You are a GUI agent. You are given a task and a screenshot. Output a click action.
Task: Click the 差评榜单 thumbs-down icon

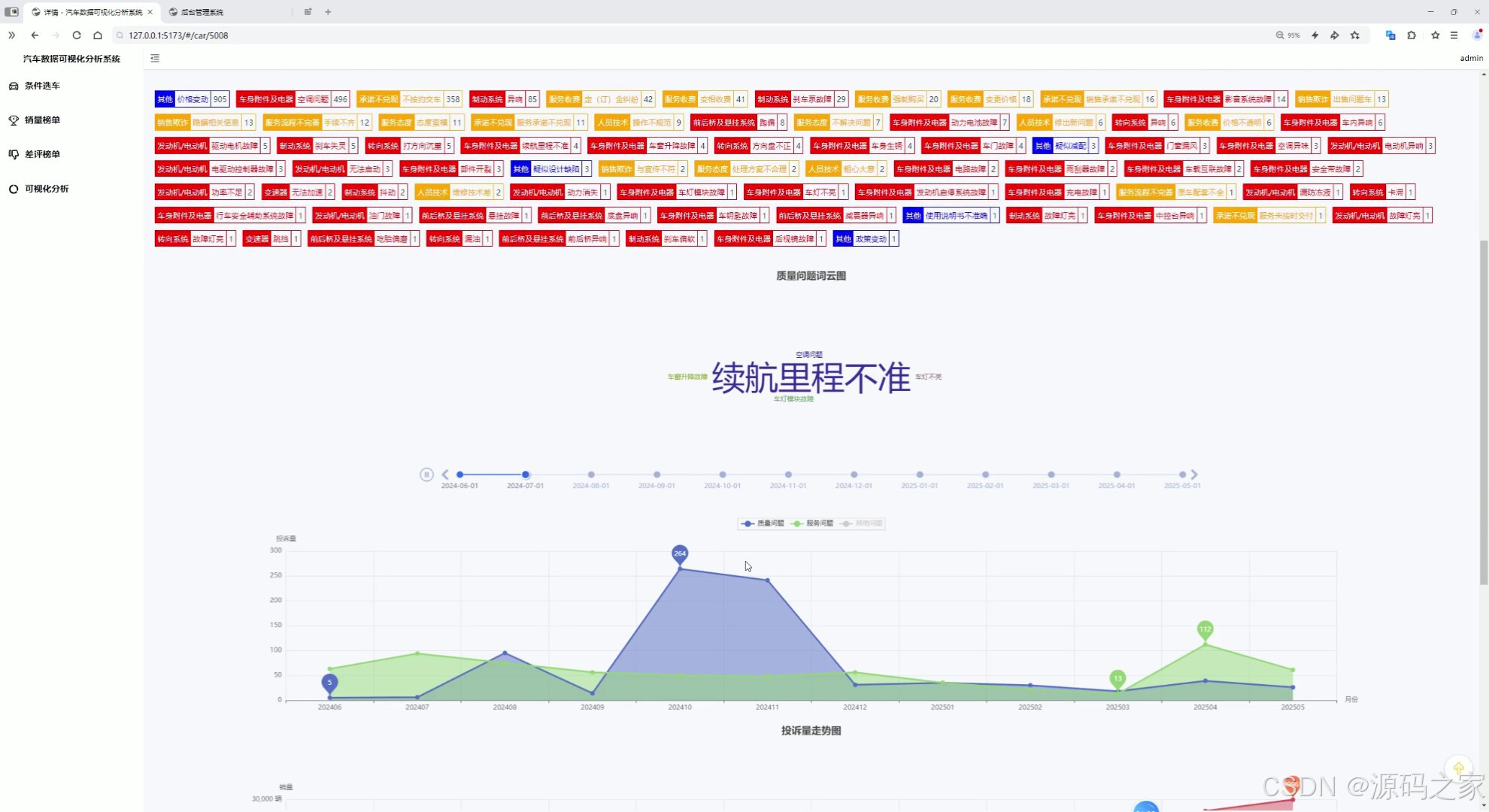[14, 154]
